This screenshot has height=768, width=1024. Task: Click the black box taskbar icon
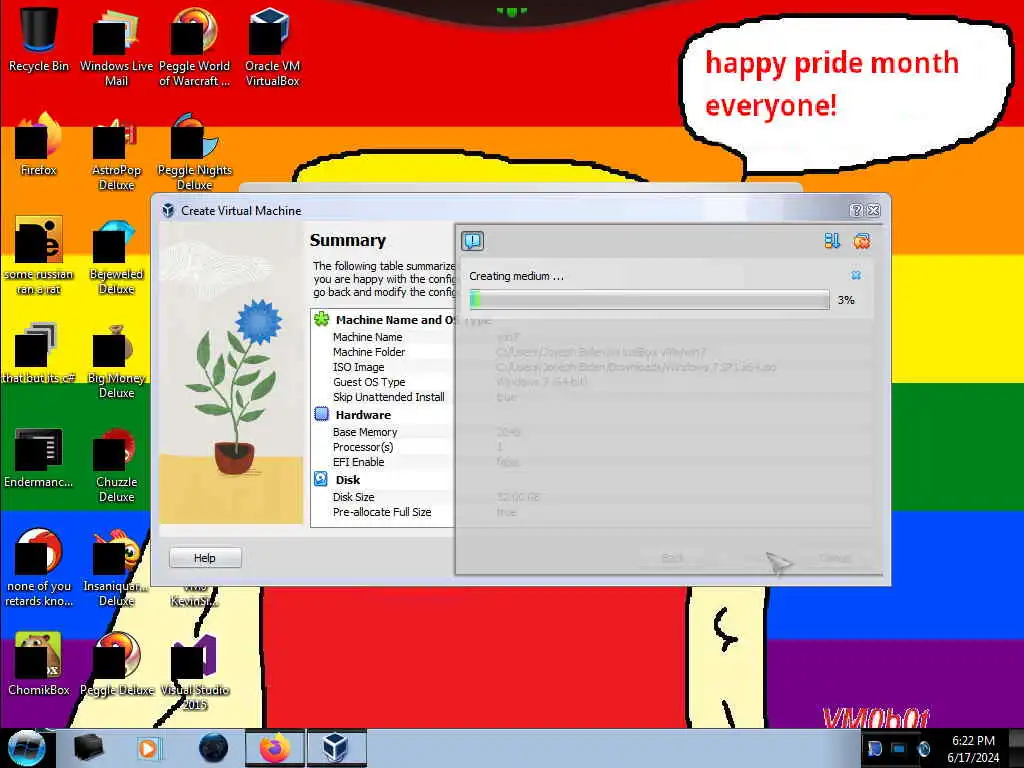coord(88,748)
